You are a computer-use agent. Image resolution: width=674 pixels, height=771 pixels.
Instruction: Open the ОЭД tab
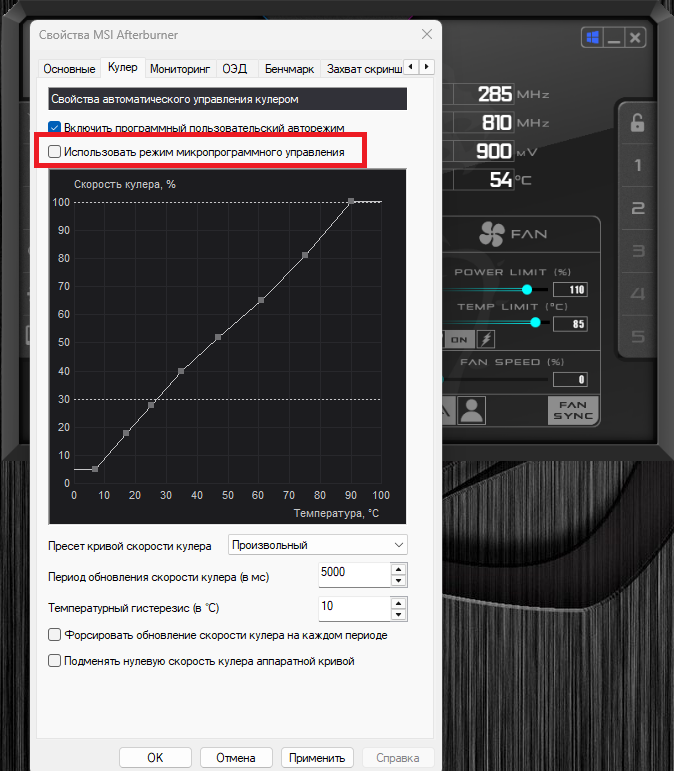click(235, 69)
